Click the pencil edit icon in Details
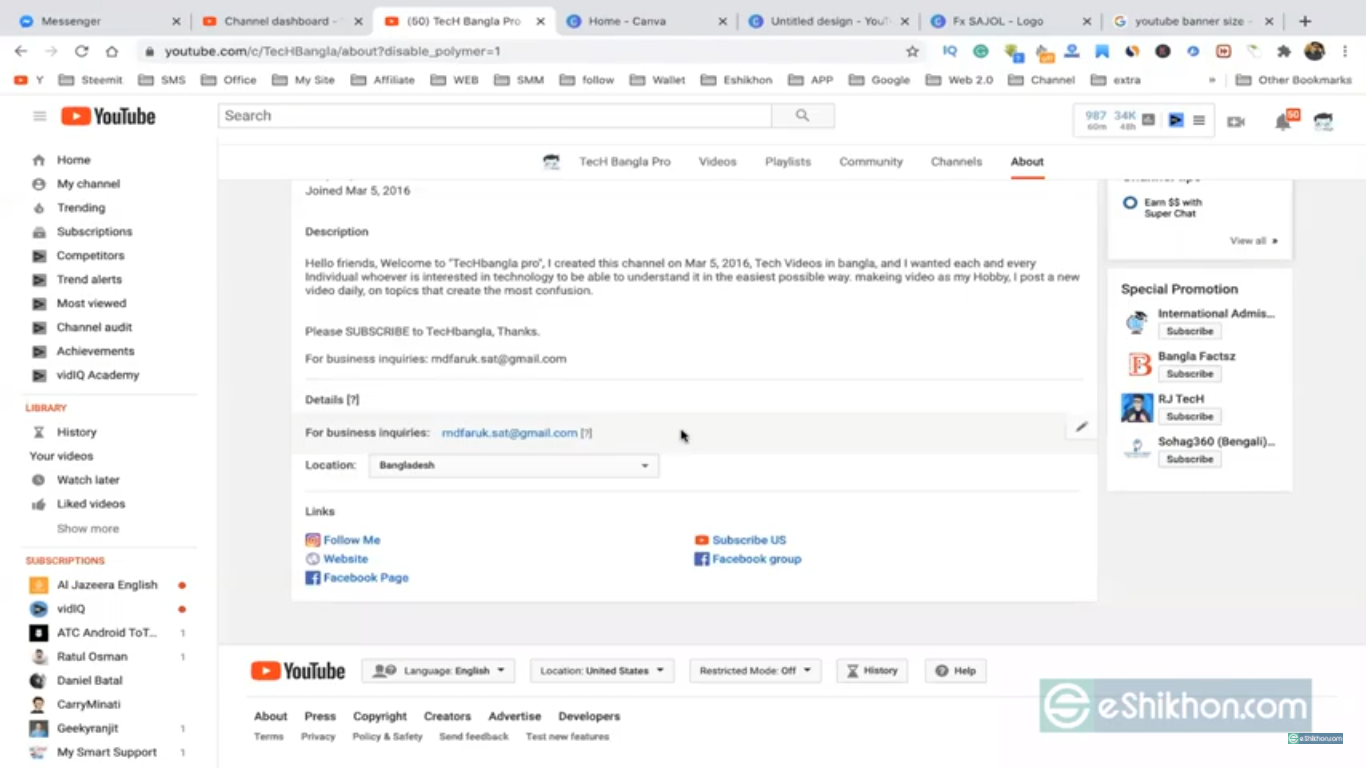The width and height of the screenshot is (1366, 768). [1081, 427]
